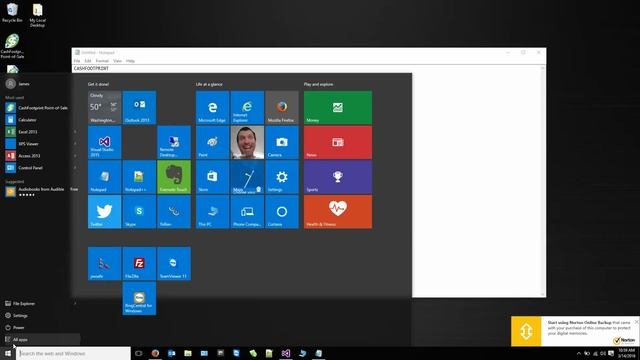Open Remote Desktop tile
Viewport: 640px width, 360px height.
(x=174, y=142)
